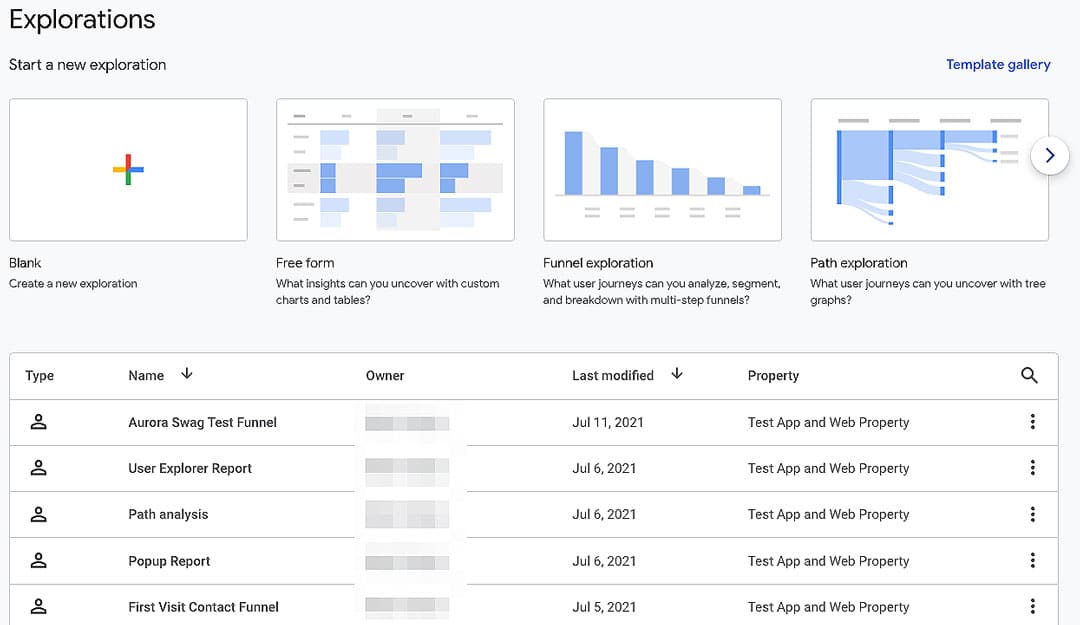Open the Popup Report exploration
The height and width of the screenshot is (625, 1080).
(x=169, y=561)
